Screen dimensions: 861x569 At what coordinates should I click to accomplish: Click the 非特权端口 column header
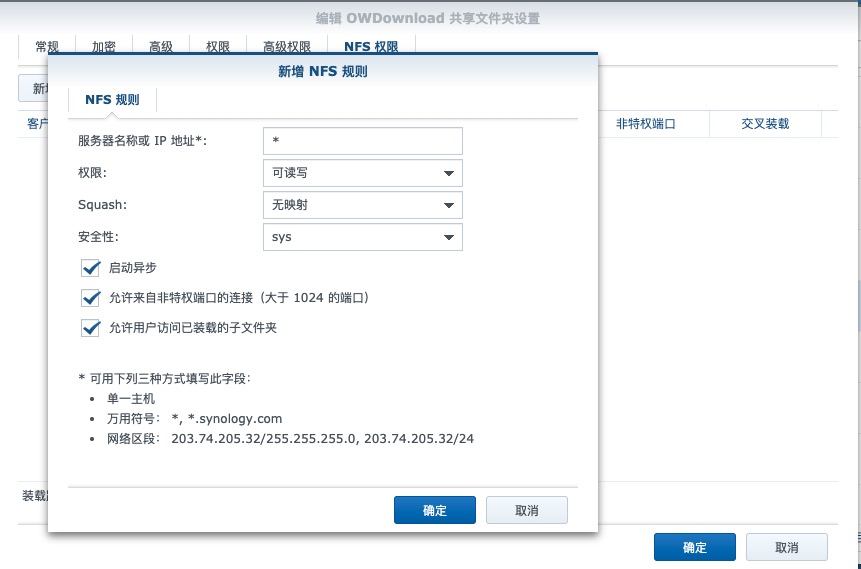coord(646,124)
